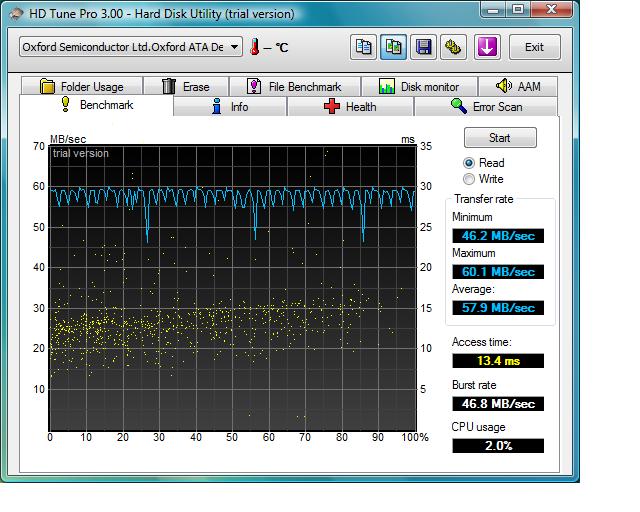The height and width of the screenshot is (512, 640).
Task: Select the Read radio button
Action: click(x=468, y=163)
